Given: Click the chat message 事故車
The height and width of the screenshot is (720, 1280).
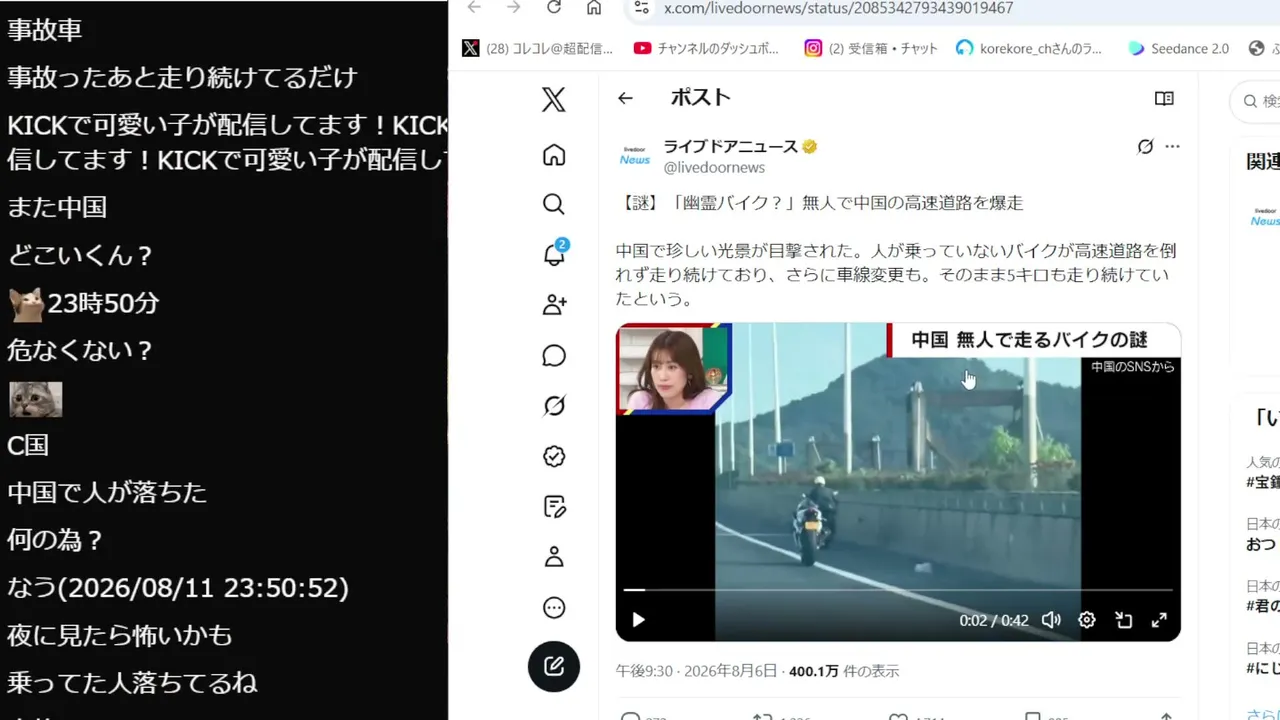Looking at the screenshot, I should coord(45,30).
